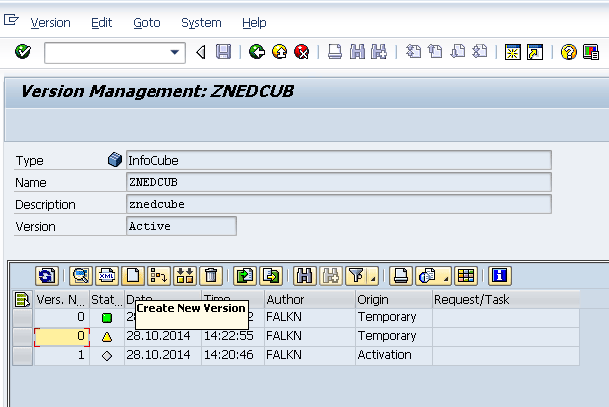Open the Help menu
Image resolution: width=609 pixels, height=407 pixels.
(x=254, y=23)
